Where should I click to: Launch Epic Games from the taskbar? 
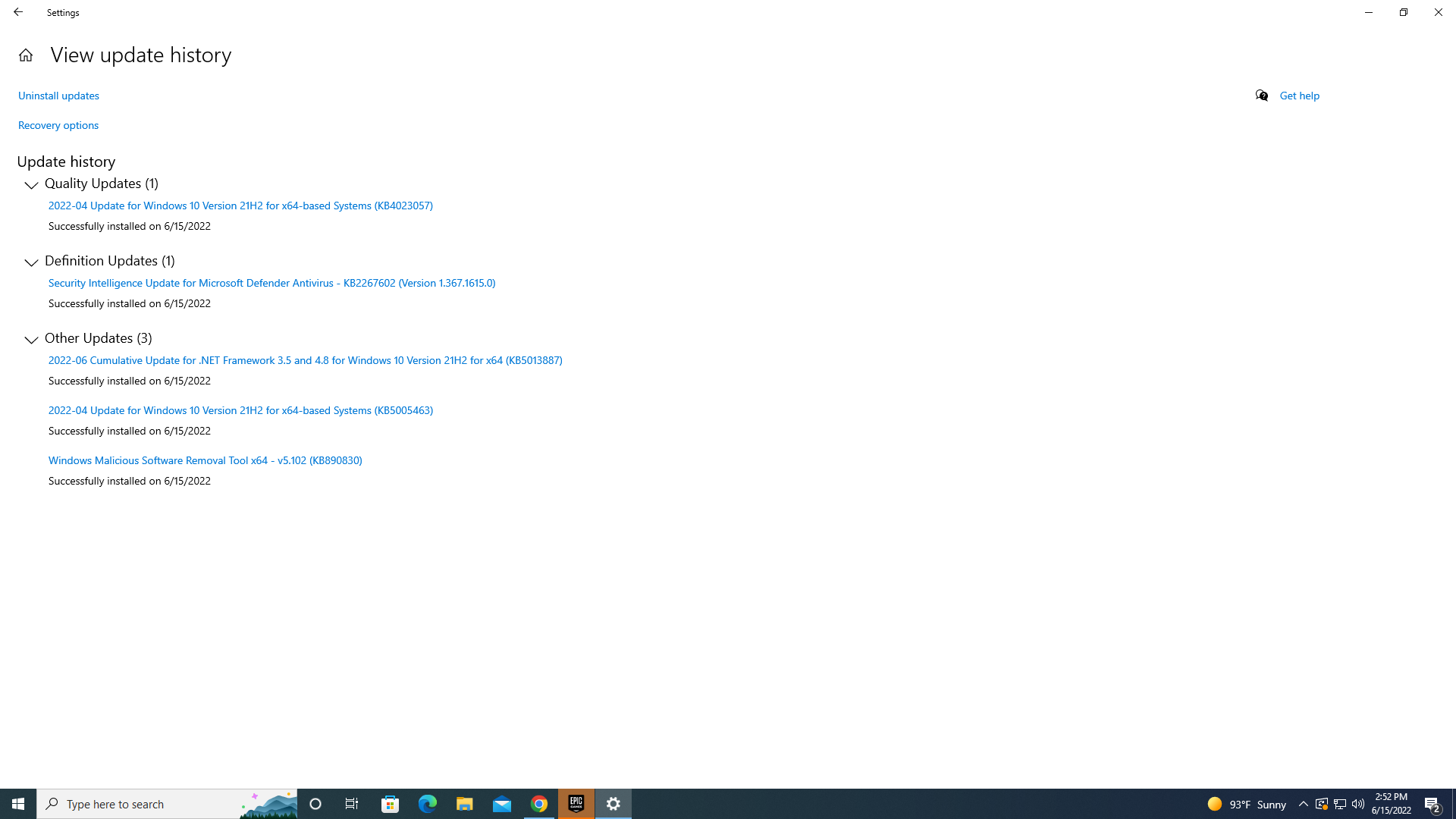click(x=576, y=803)
